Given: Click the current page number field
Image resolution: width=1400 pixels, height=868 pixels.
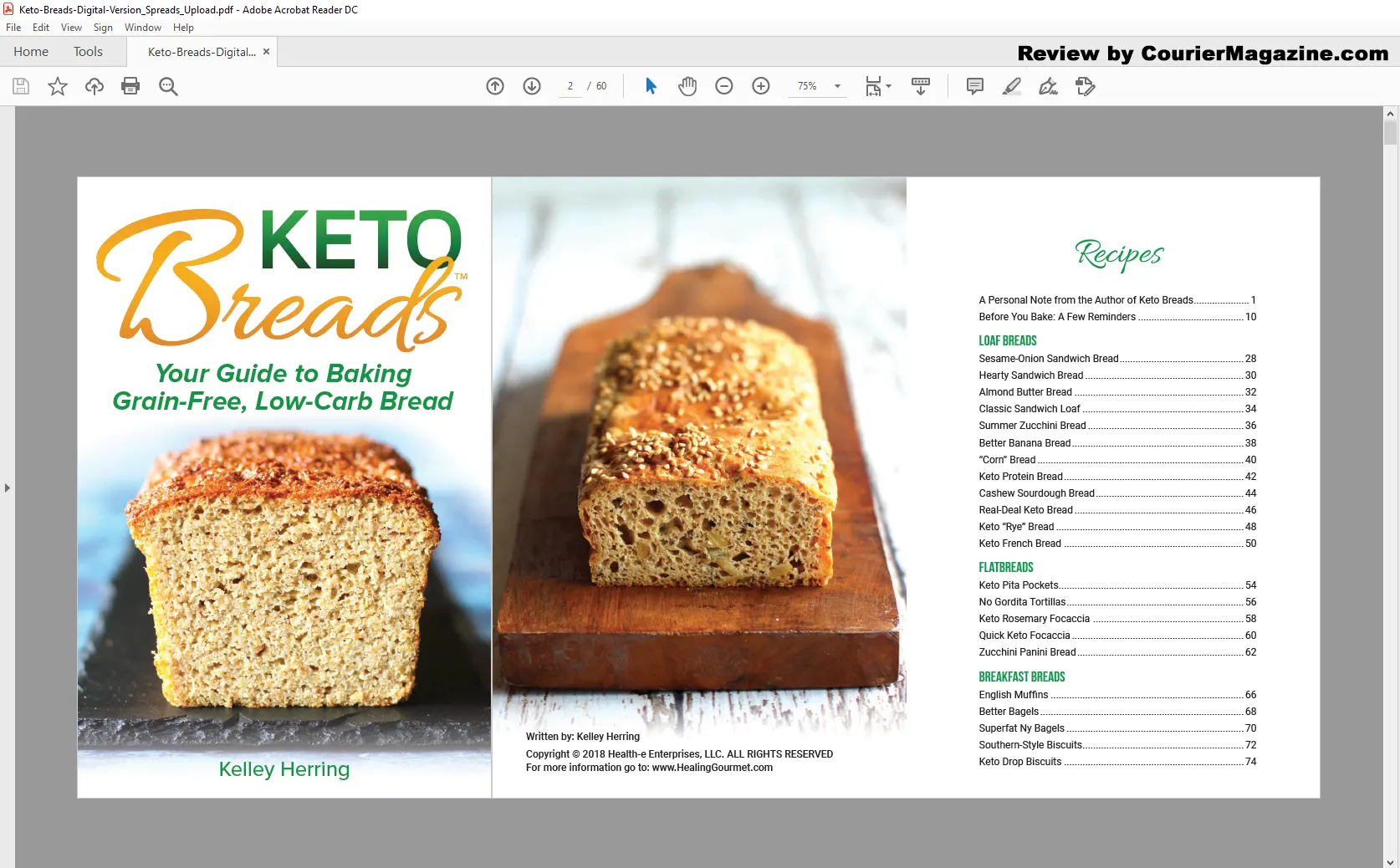Looking at the screenshot, I should pos(570,86).
